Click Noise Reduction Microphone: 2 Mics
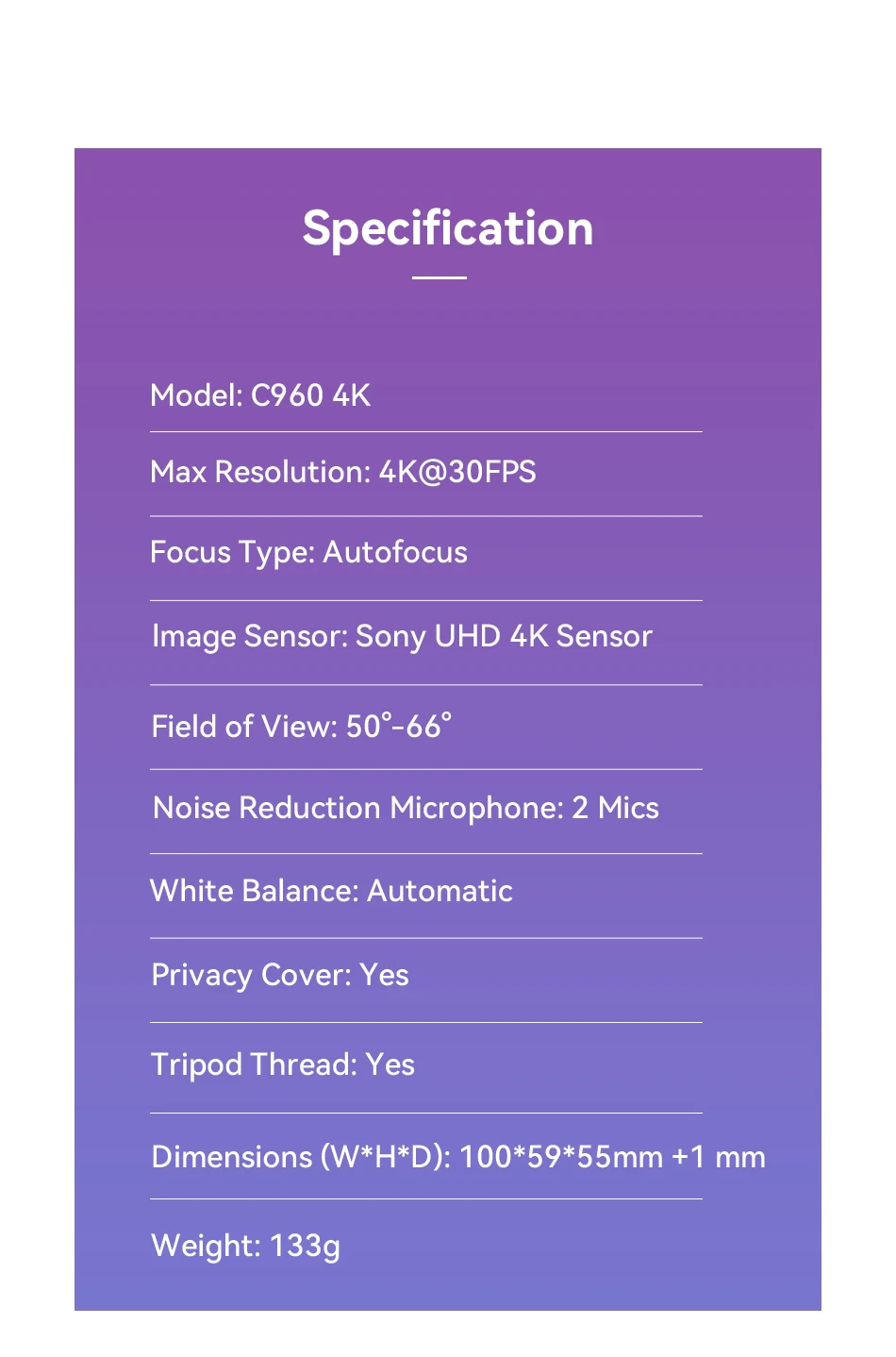 coord(406,809)
